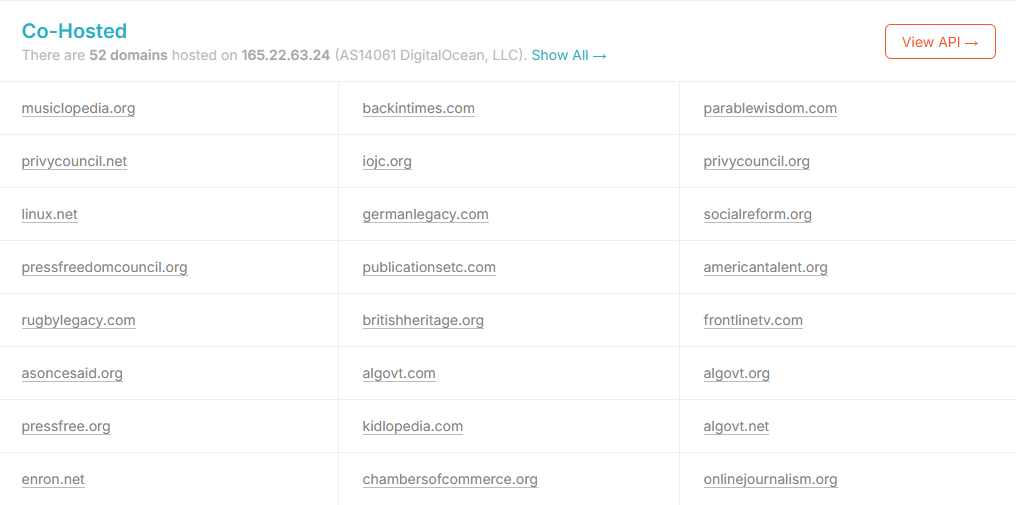Visit the backintimes.com link
Screen dimensions: 1016x505
[x=419, y=108]
